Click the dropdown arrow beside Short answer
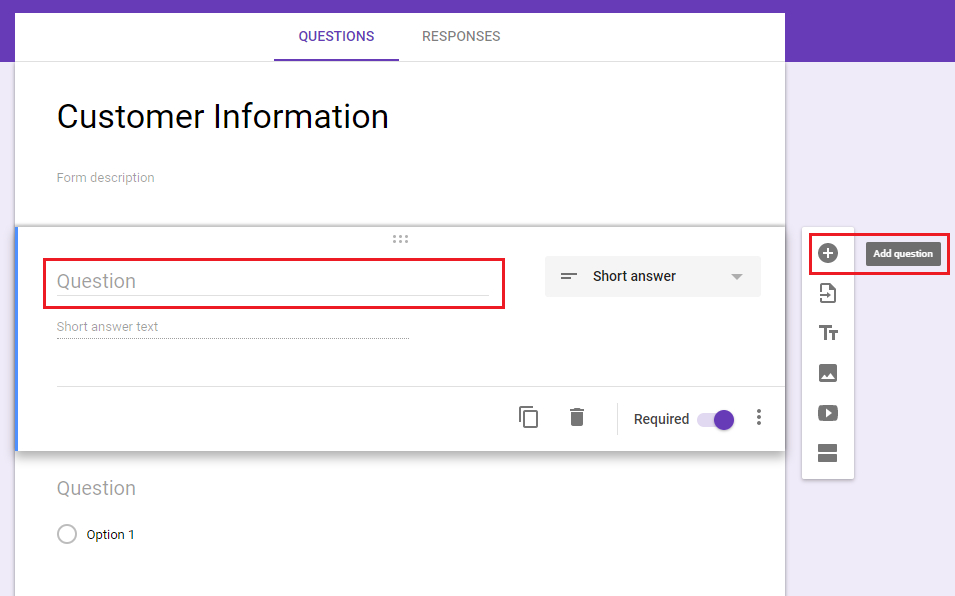The width and height of the screenshot is (955, 596). tap(737, 277)
